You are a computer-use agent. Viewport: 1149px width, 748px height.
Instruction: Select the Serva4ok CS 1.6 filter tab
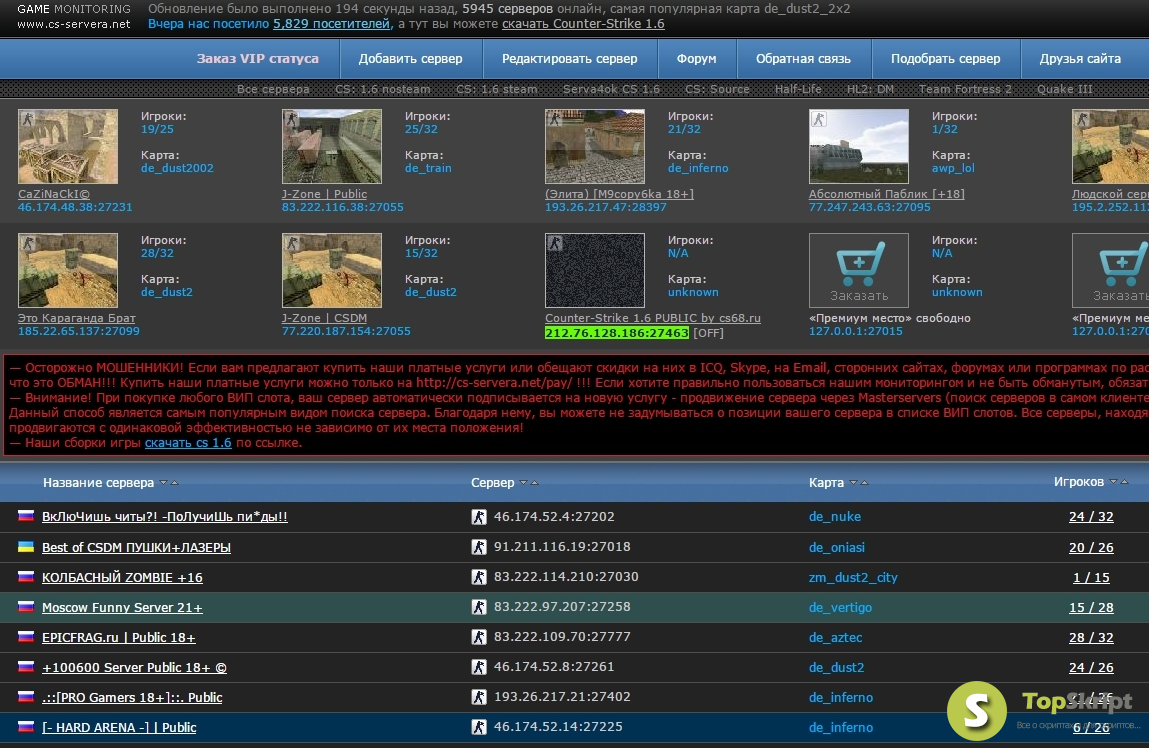(x=611, y=89)
